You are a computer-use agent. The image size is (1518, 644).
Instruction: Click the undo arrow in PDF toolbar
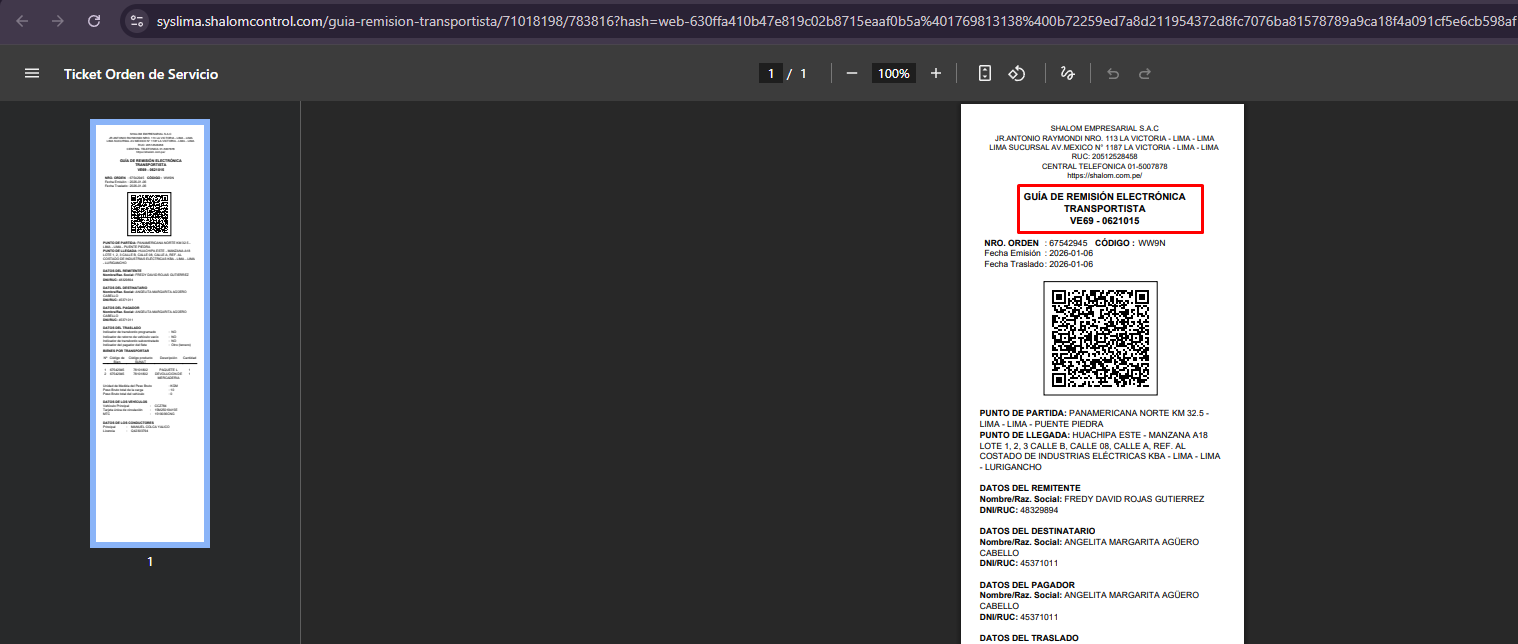tap(1113, 74)
